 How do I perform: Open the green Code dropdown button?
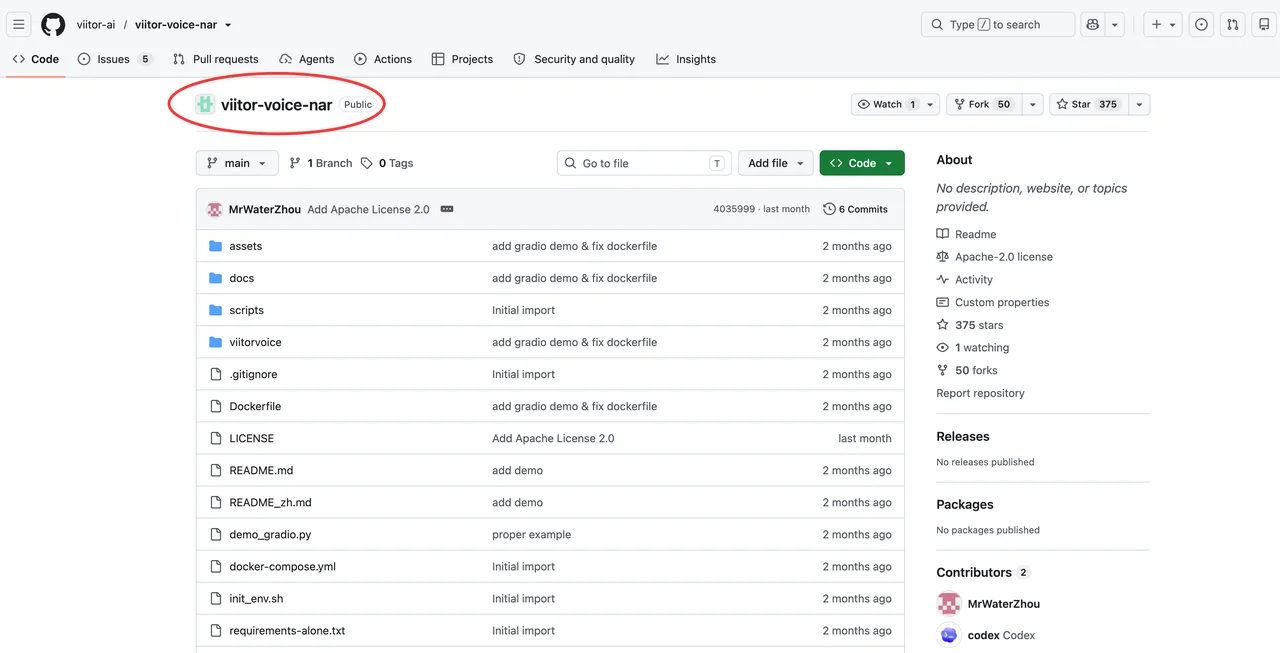click(x=862, y=163)
